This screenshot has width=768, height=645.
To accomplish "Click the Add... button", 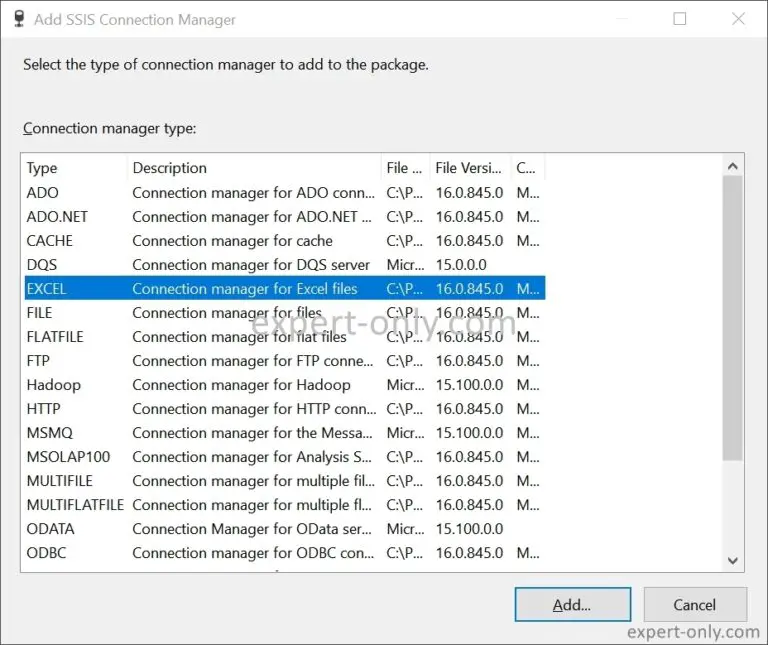I will [573, 605].
